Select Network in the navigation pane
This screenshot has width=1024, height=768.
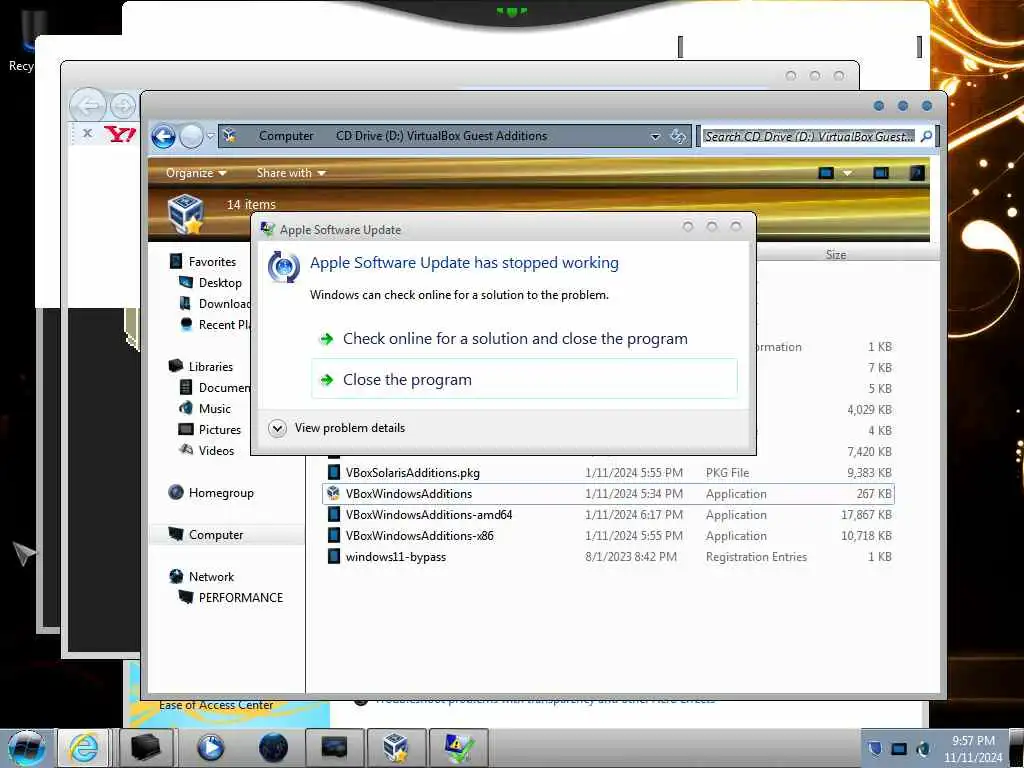tap(211, 577)
